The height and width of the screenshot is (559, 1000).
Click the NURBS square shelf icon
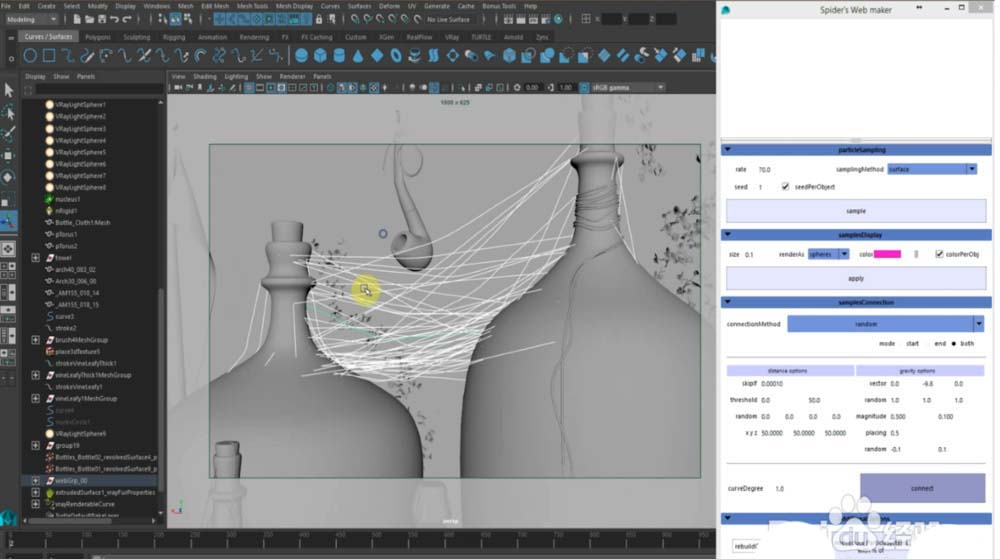click(x=51, y=56)
